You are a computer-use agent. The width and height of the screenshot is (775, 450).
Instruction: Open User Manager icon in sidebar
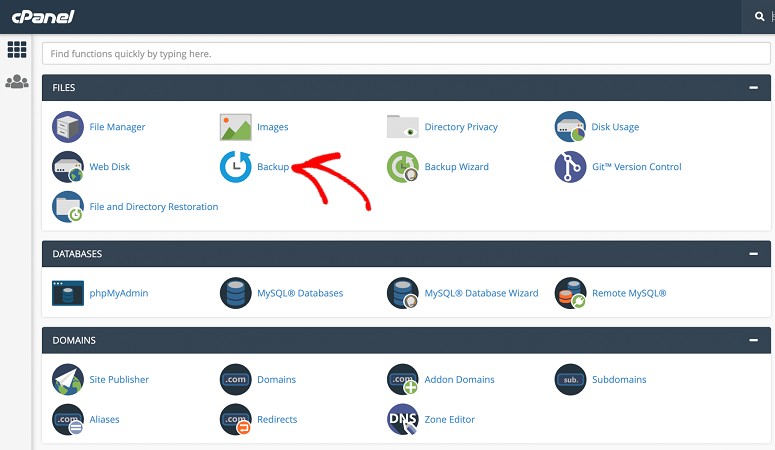point(17,82)
